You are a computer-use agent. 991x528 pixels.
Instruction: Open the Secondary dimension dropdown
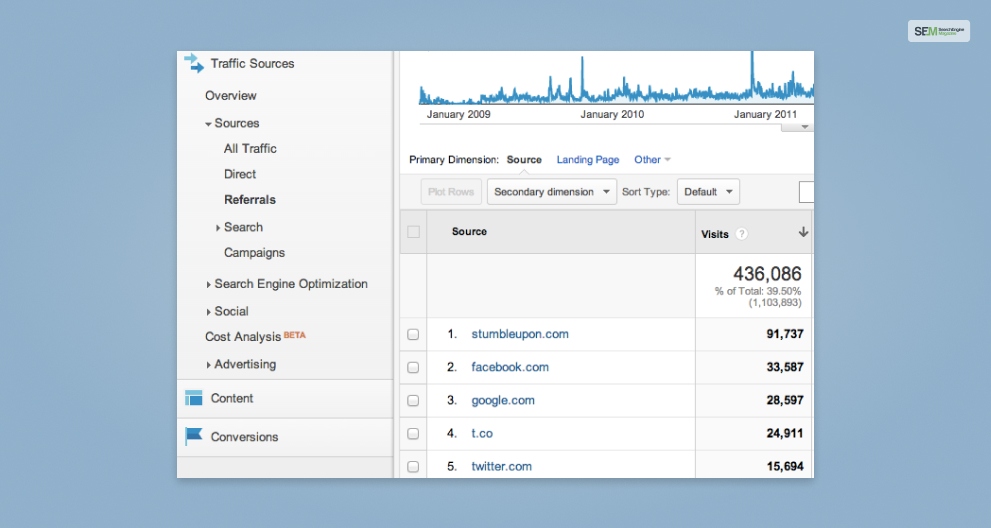point(552,192)
